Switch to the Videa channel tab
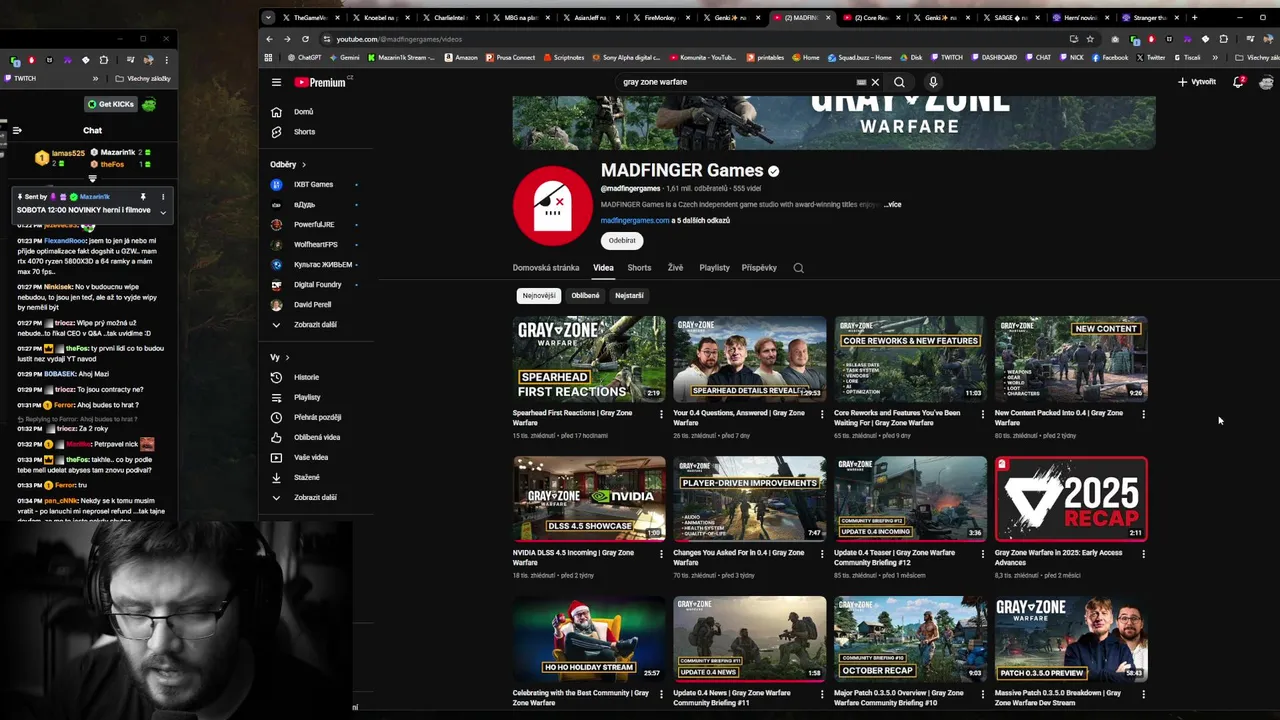The height and width of the screenshot is (720, 1280). pyautogui.click(x=603, y=268)
